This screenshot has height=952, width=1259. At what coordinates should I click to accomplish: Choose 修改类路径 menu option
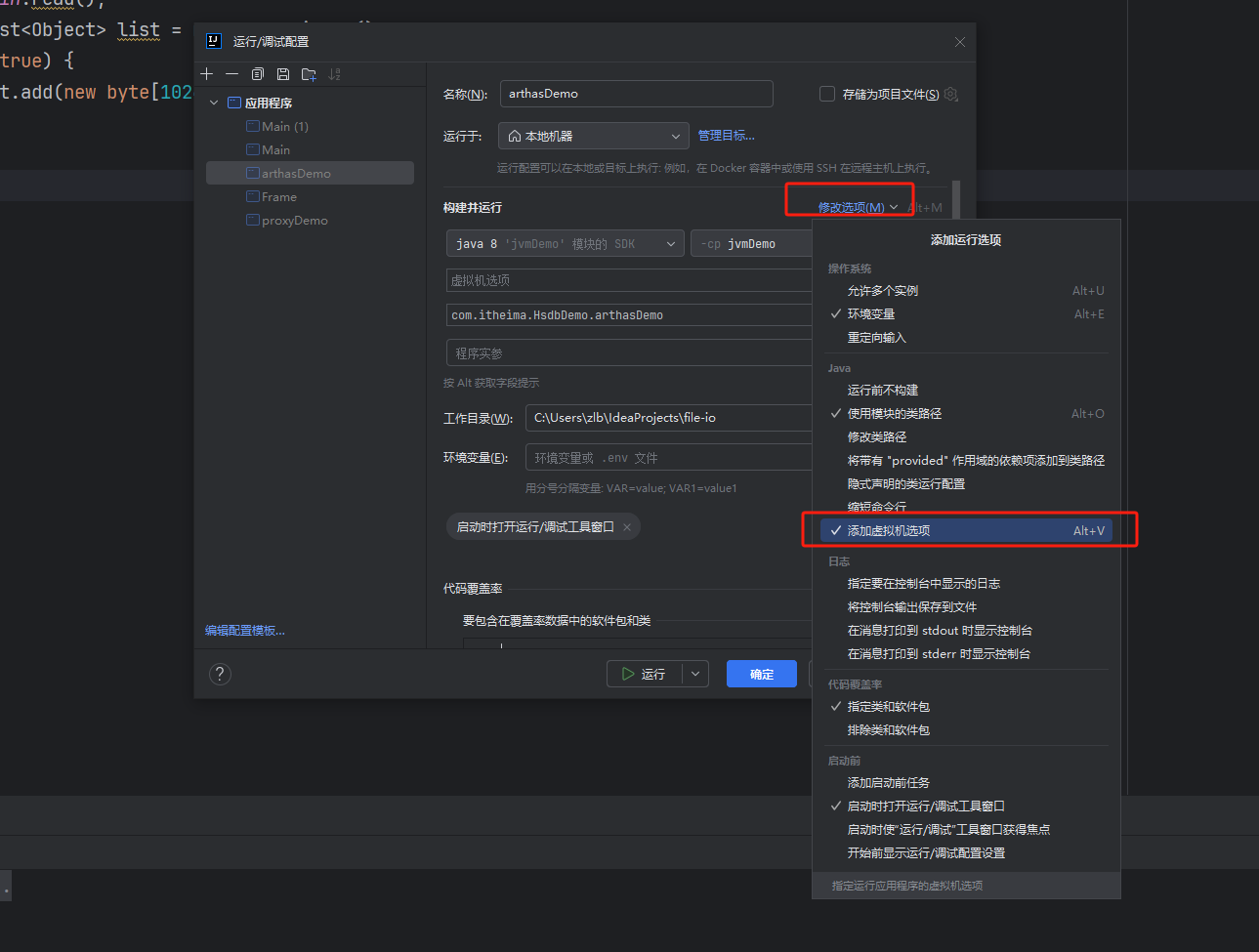pos(966,437)
